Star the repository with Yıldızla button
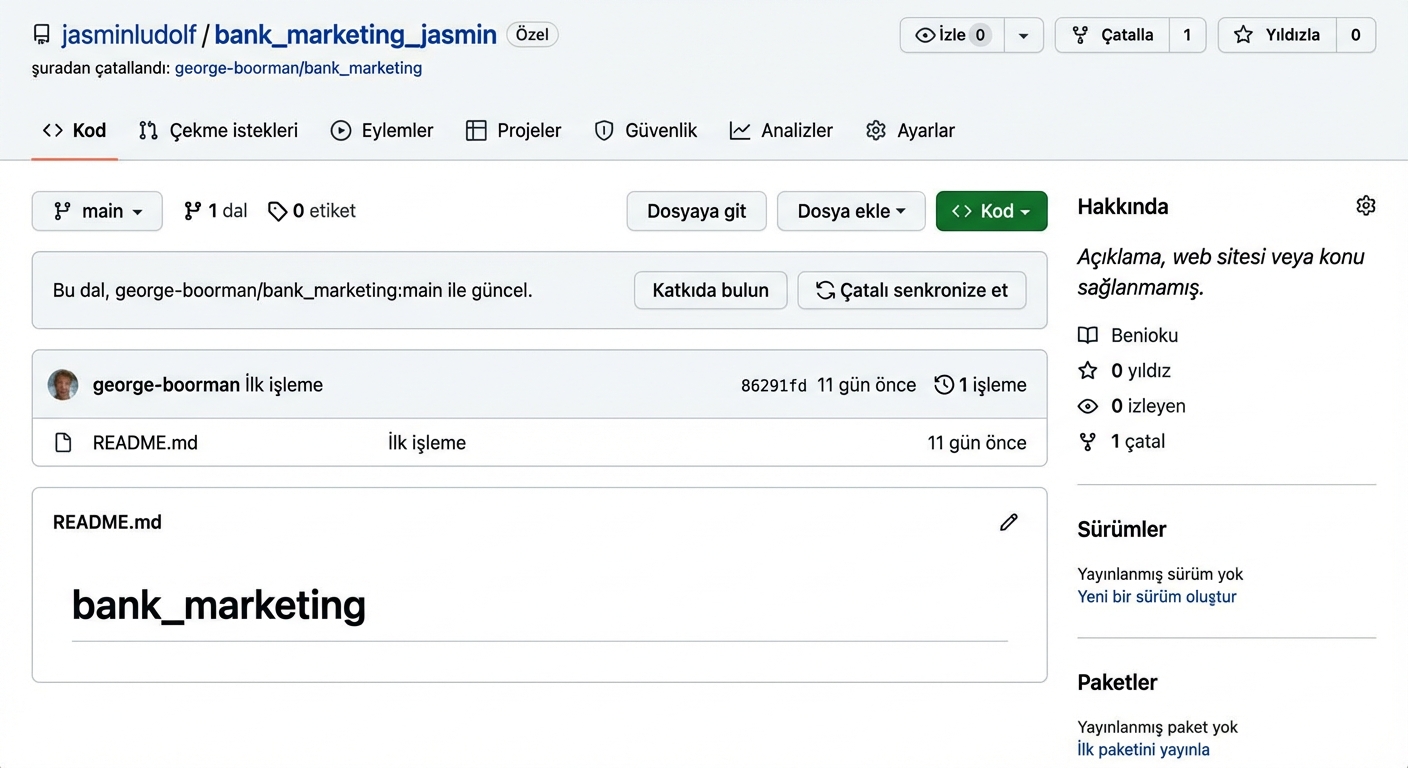This screenshot has width=1408, height=768. point(1278,35)
